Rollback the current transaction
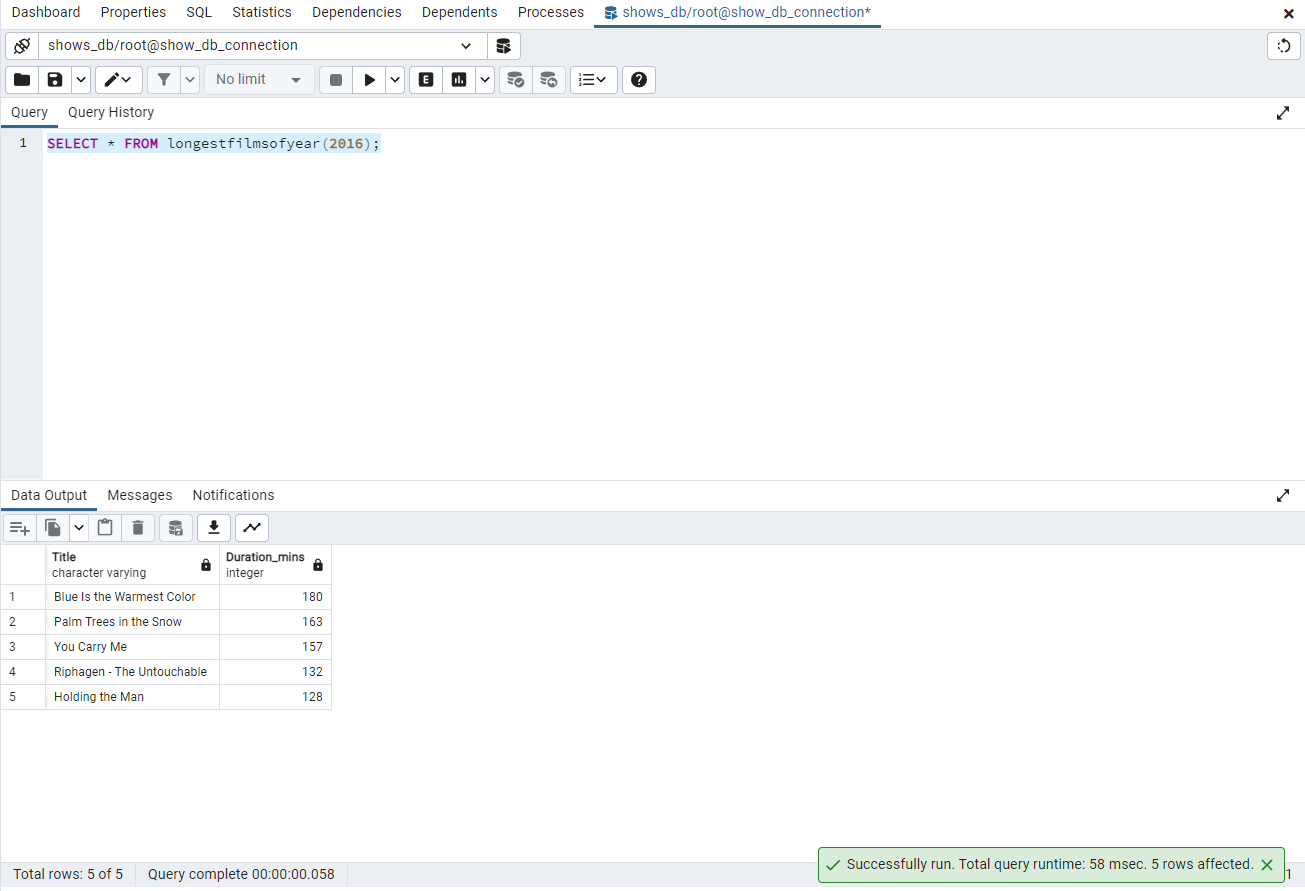Screen dimensions: 1305x891 click(549, 79)
